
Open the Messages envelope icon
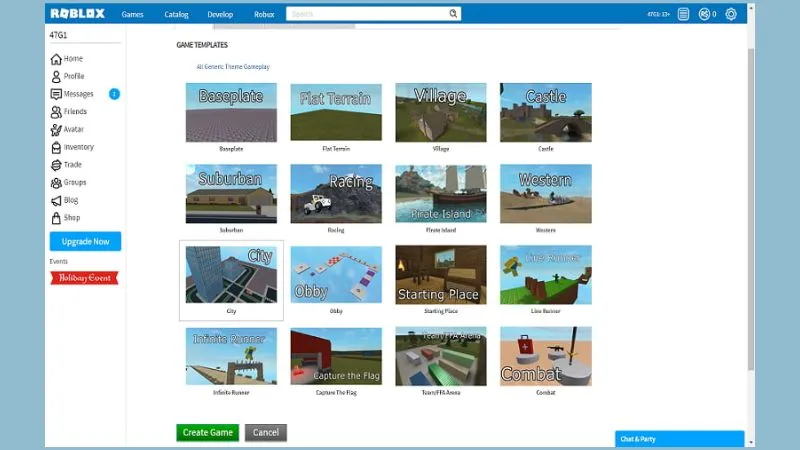coord(56,94)
